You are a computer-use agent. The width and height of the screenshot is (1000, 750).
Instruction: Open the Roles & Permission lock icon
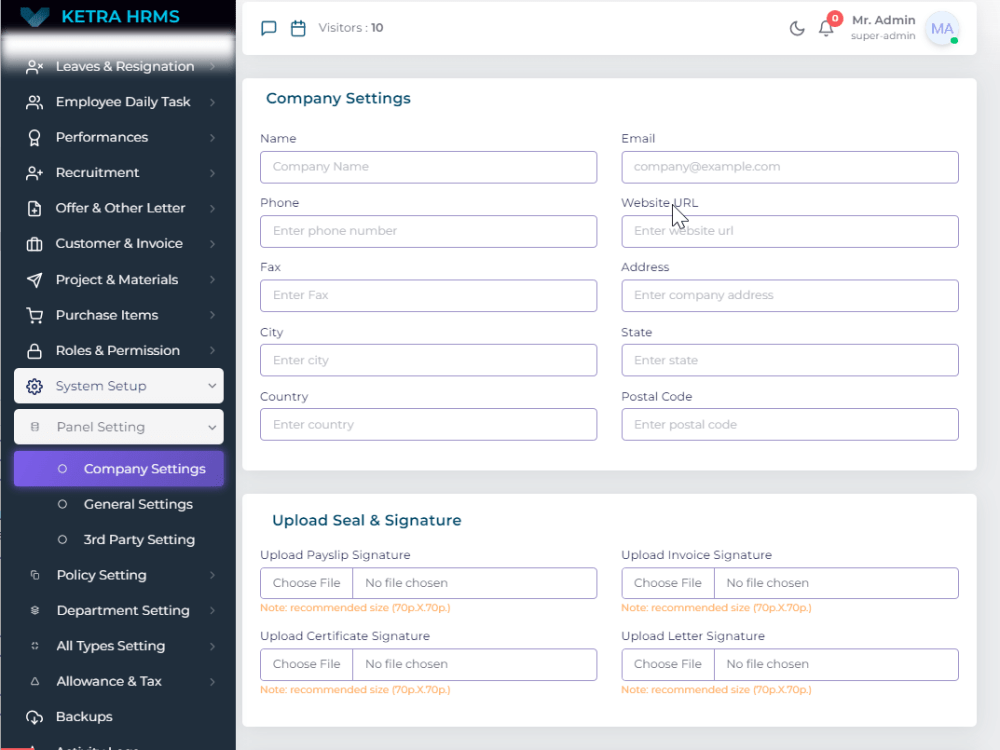(31, 350)
